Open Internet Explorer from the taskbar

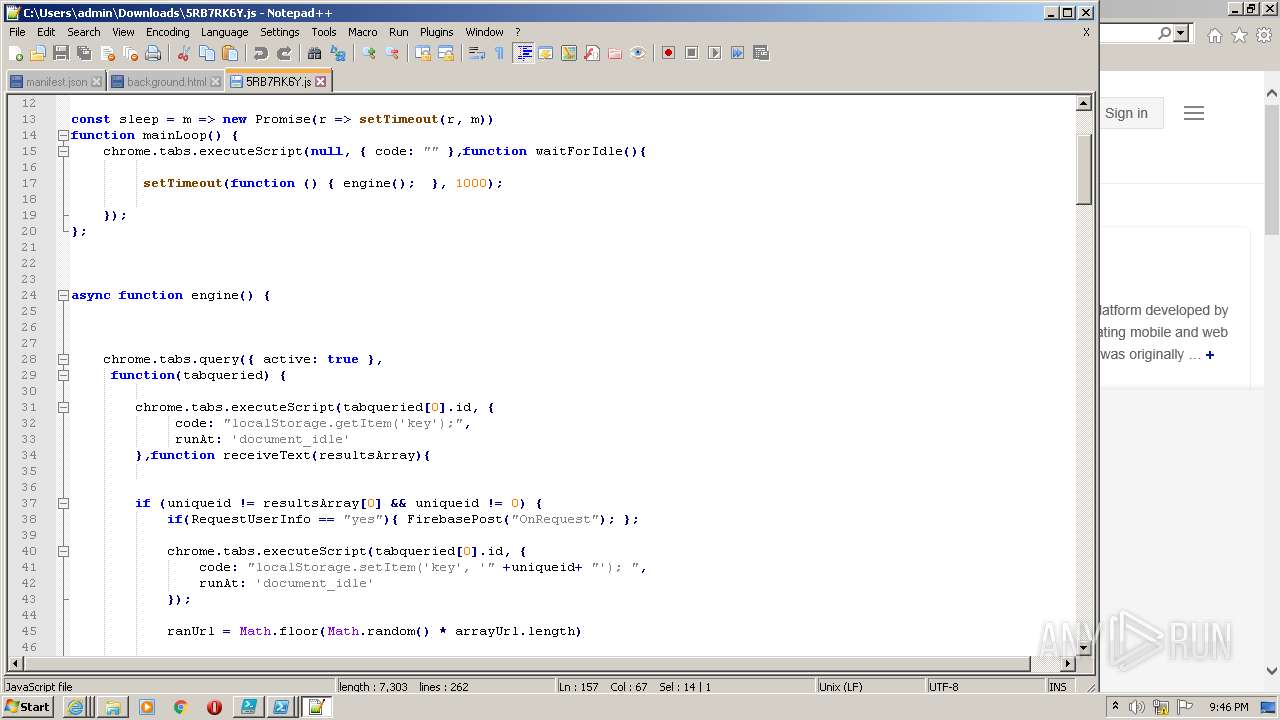(75, 707)
